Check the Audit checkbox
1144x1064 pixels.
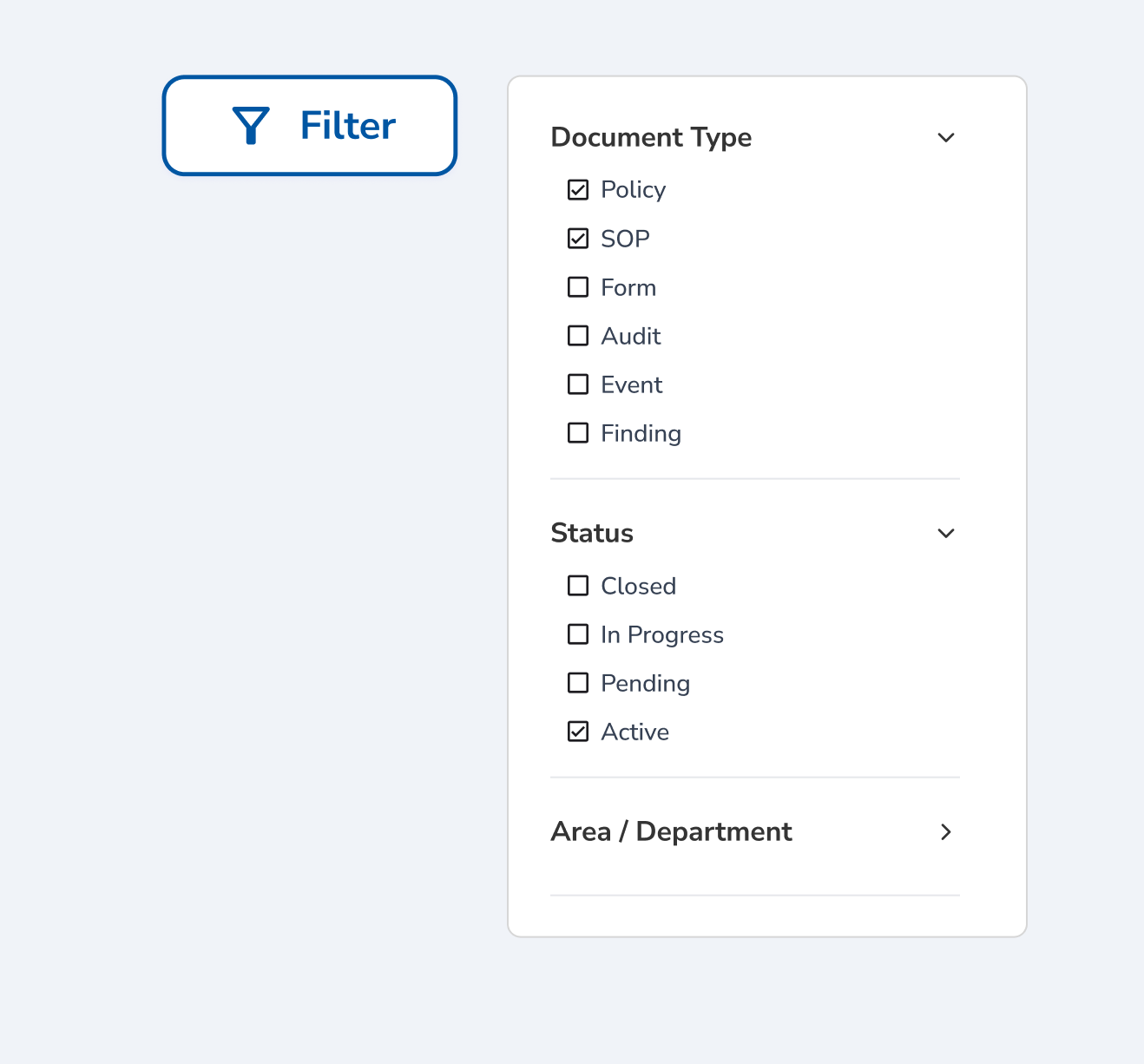point(578,335)
